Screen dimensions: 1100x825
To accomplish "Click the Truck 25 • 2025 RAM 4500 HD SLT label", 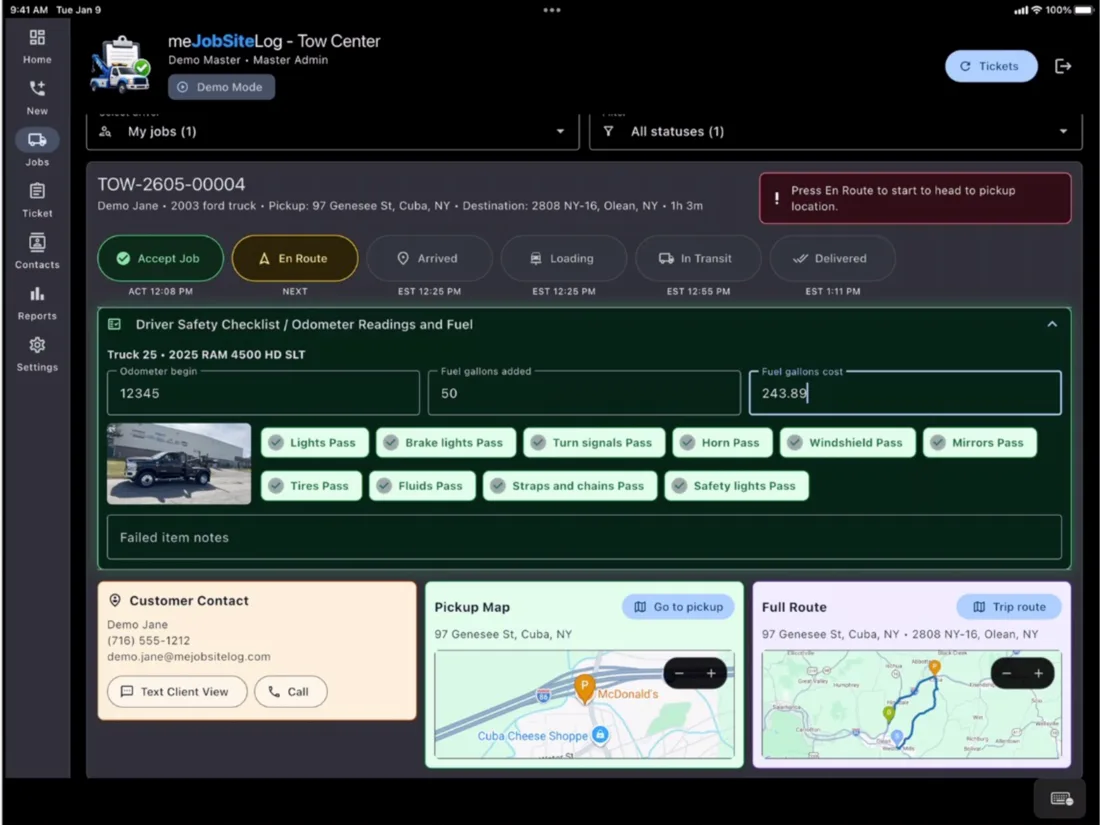I will 206,354.
